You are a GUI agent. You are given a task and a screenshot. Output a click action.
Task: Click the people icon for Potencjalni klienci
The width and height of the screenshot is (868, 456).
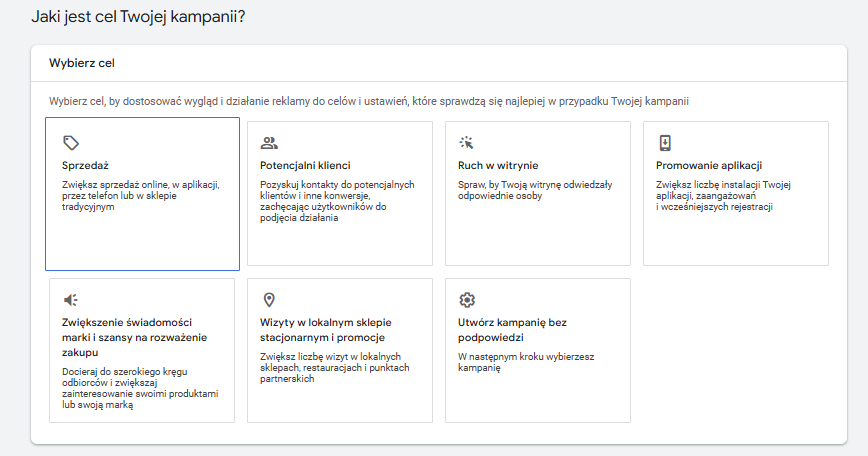coord(268,143)
